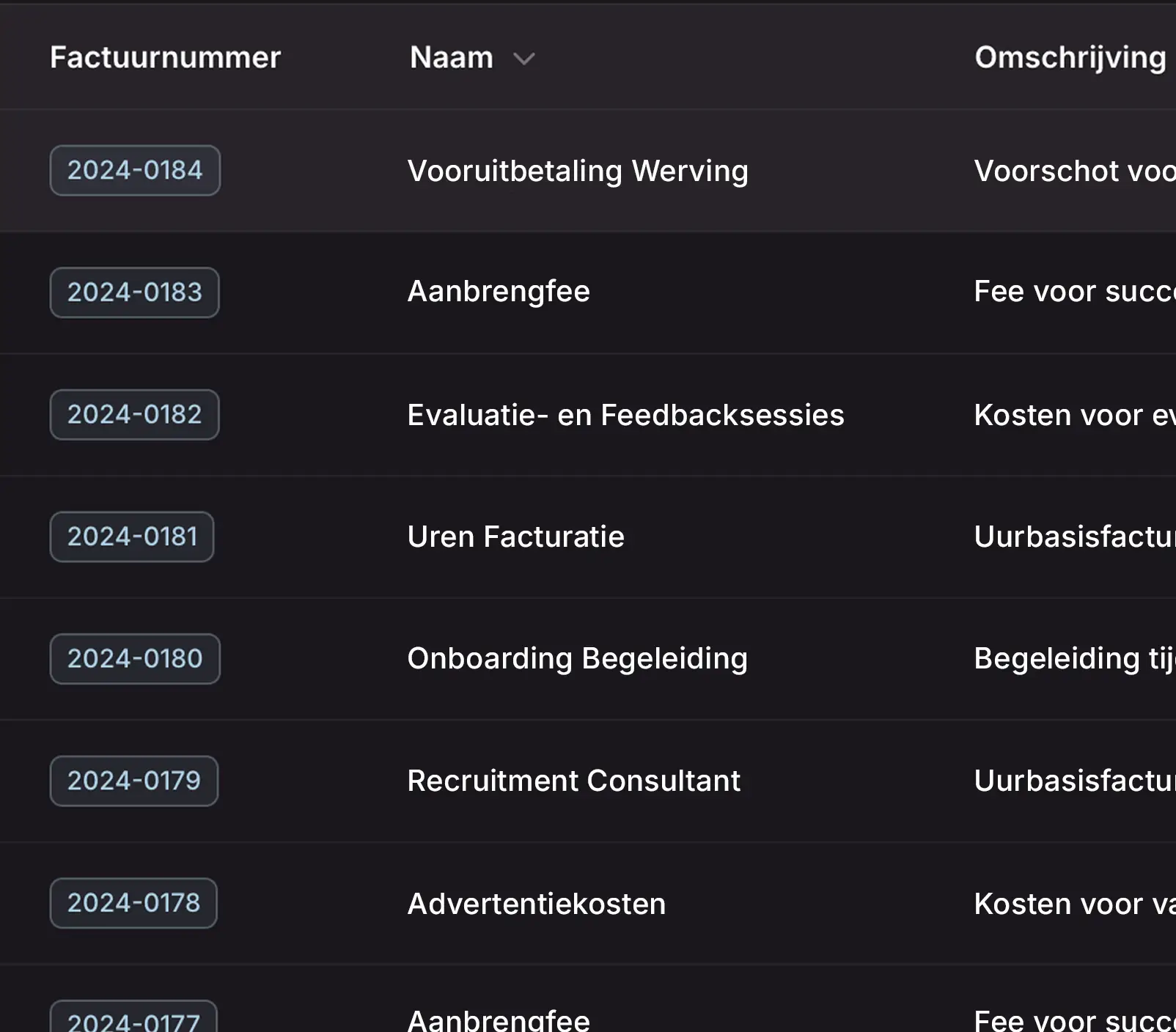This screenshot has height=1032, width=1176.
Task: Click the Omschrijving column header
Action: 1070,58
